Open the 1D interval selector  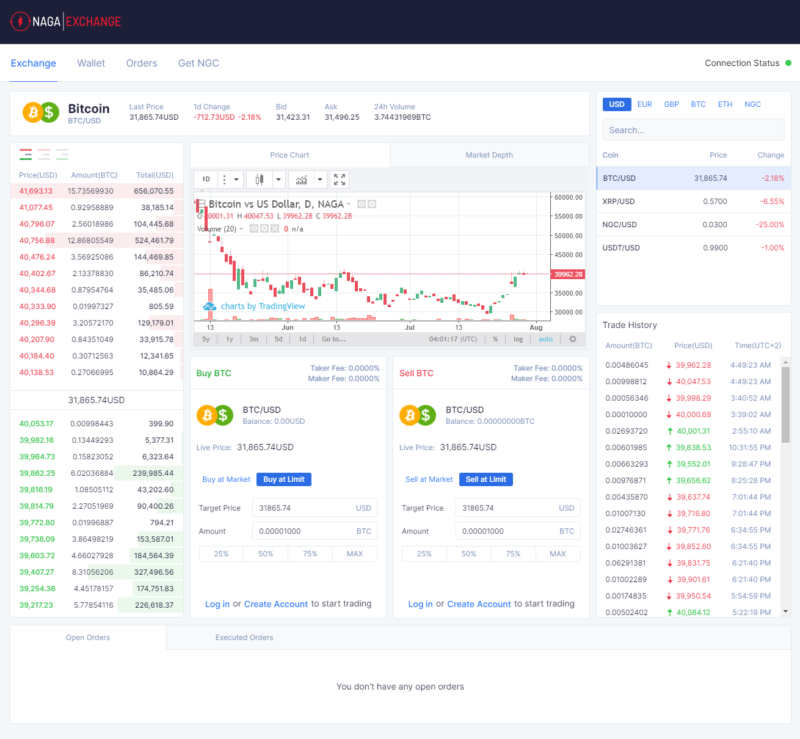coord(206,180)
